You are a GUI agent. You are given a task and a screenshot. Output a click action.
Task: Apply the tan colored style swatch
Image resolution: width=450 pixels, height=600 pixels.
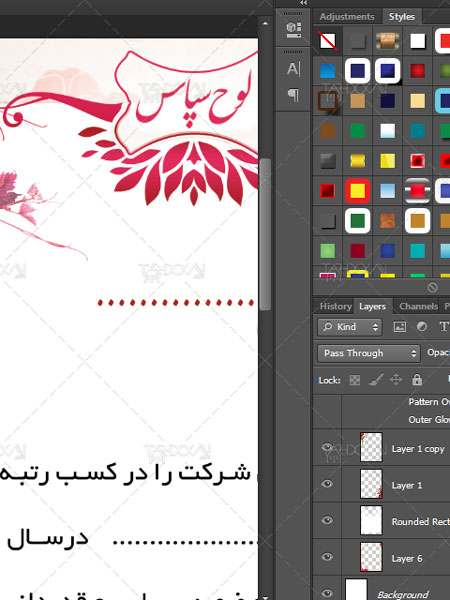pos(357,101)
